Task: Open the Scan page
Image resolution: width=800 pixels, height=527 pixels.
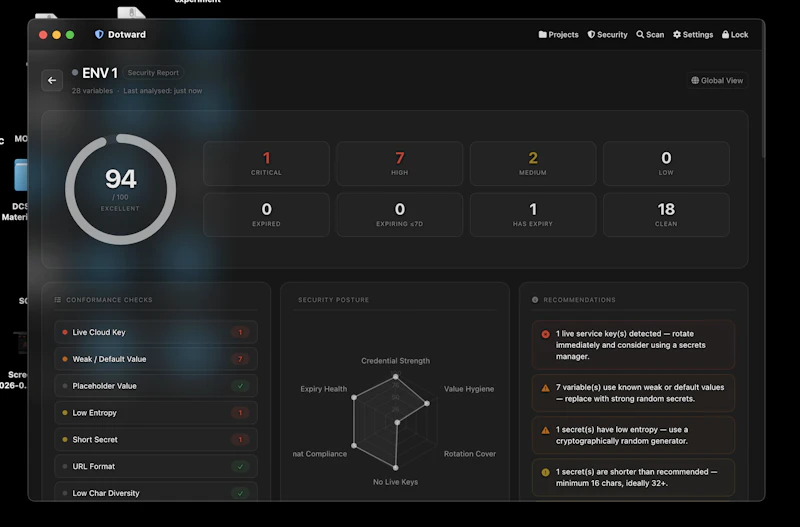Action: 650,35
